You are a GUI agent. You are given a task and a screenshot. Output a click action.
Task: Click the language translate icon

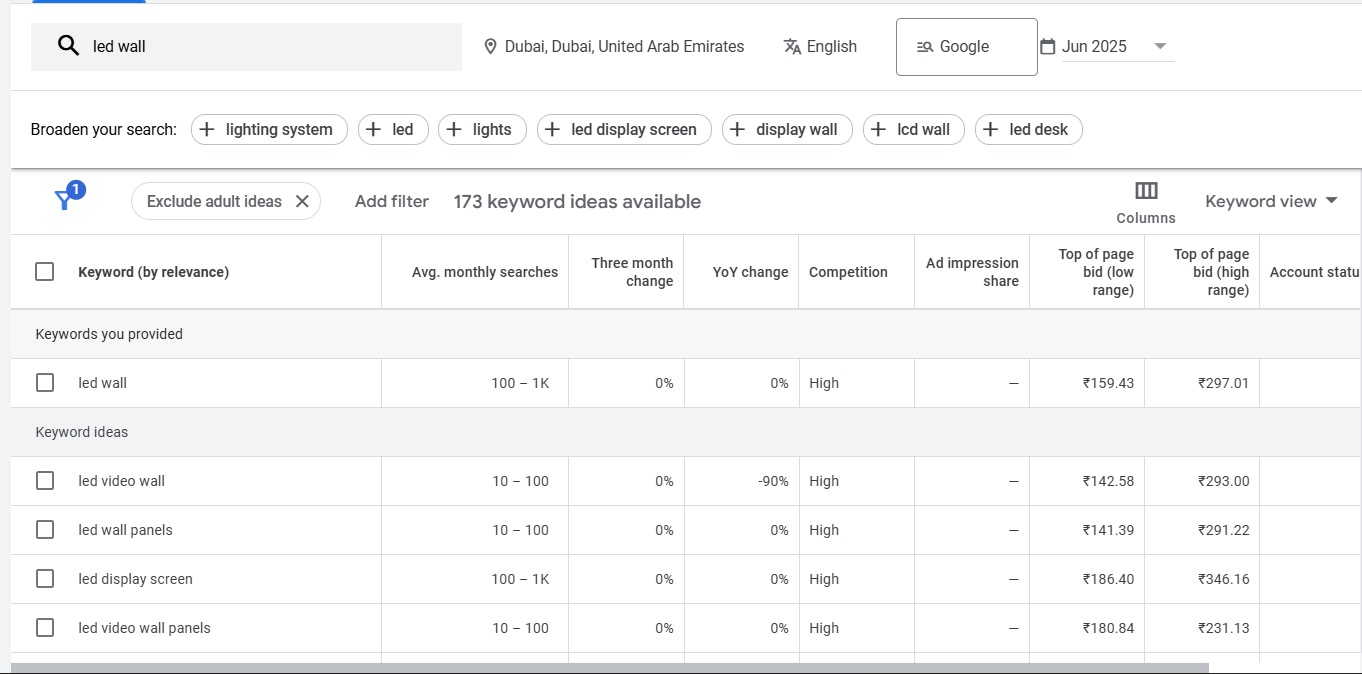pyautogui.click(x=793, y=46)
